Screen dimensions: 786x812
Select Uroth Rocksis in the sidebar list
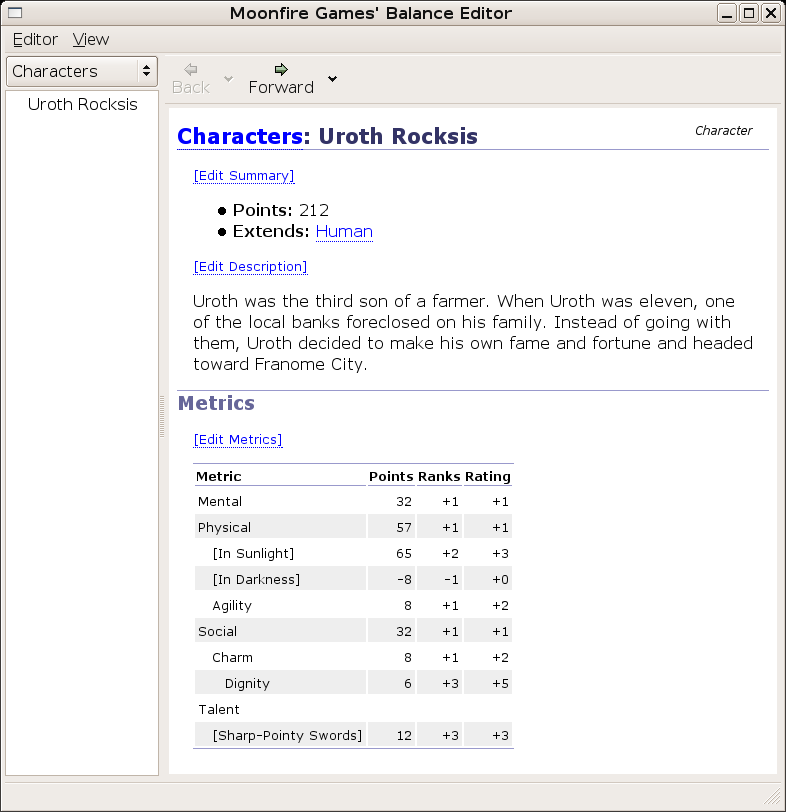(x=82, y=104)
